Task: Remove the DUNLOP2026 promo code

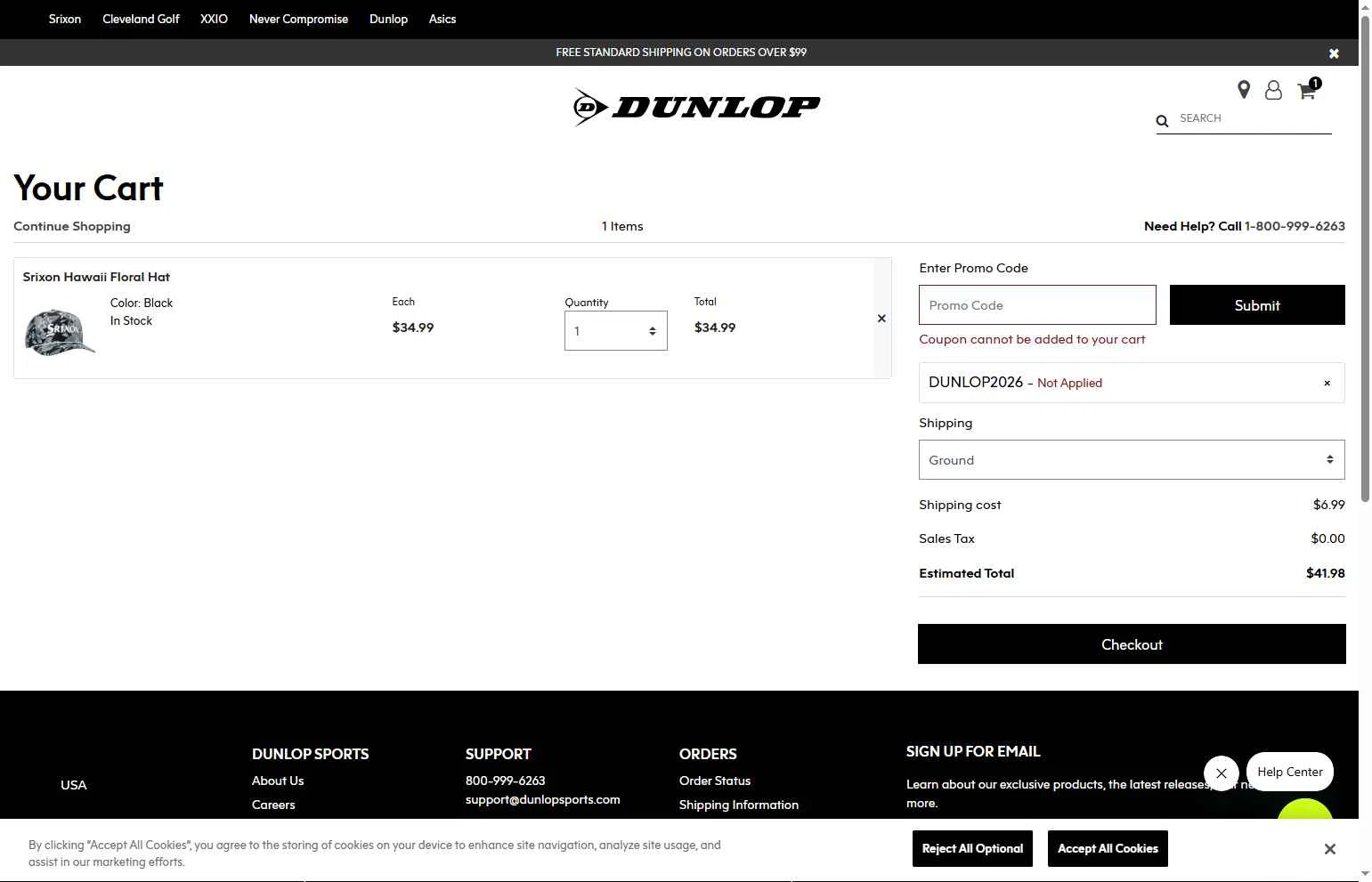Action: tap(1327, 384)
